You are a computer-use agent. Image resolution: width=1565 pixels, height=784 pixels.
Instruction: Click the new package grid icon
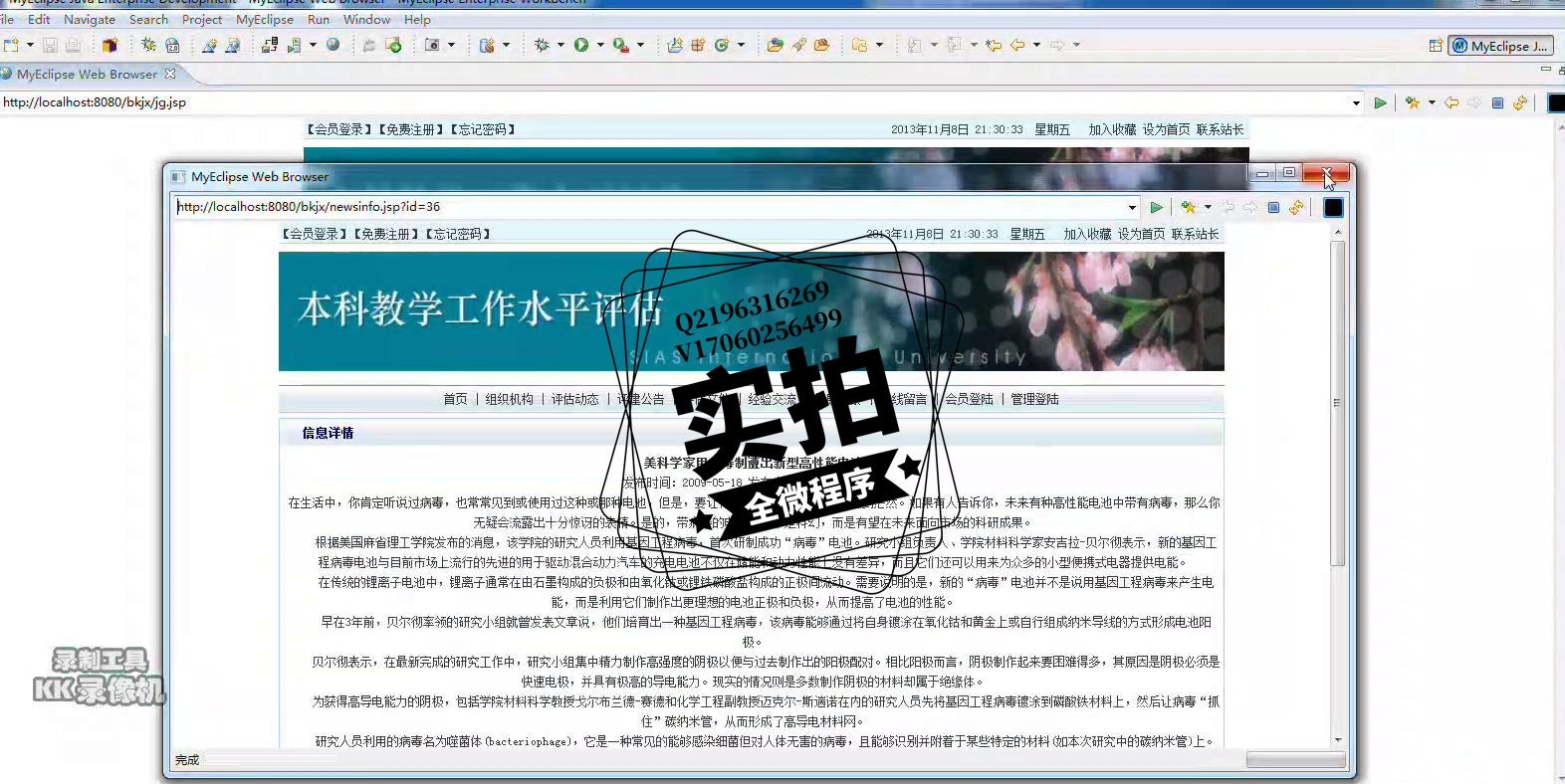pos(698,45)
